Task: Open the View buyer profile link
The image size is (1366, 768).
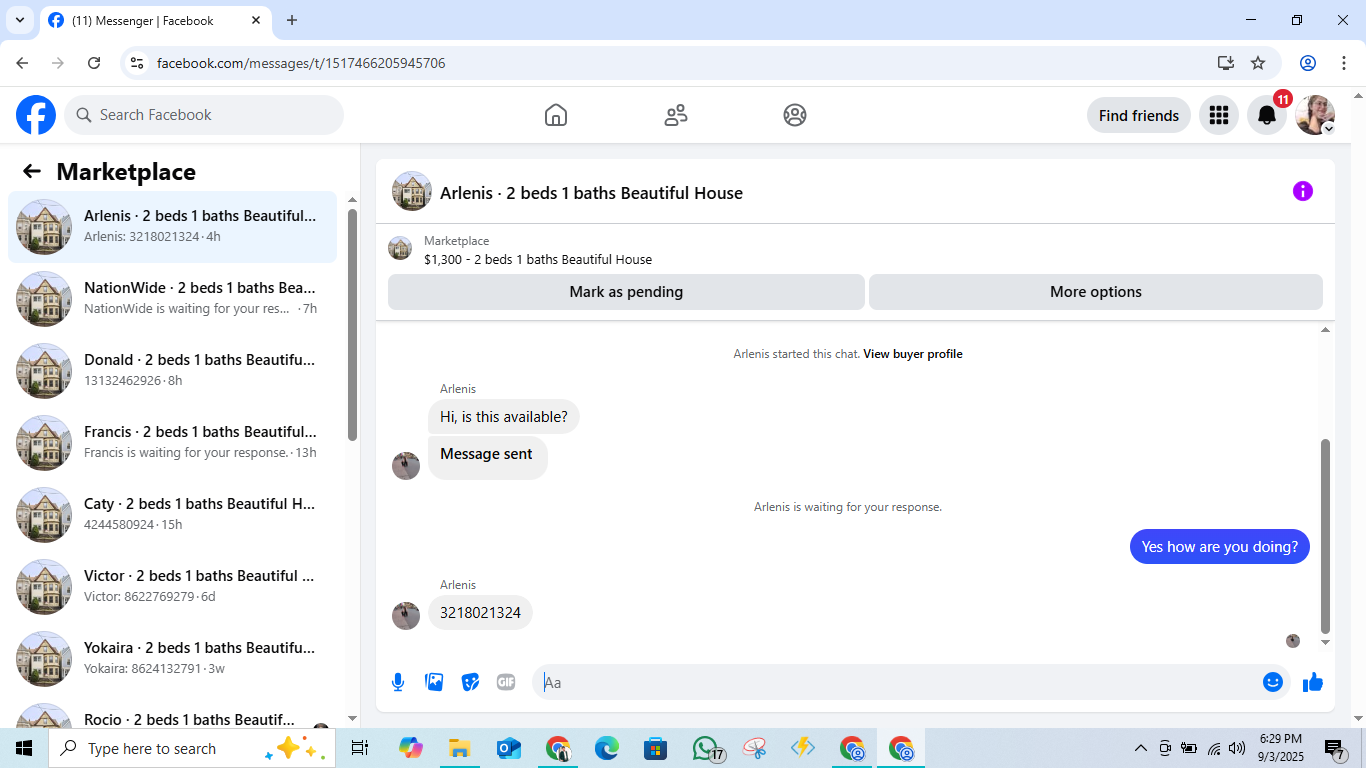Action: [x=913, y=354]
